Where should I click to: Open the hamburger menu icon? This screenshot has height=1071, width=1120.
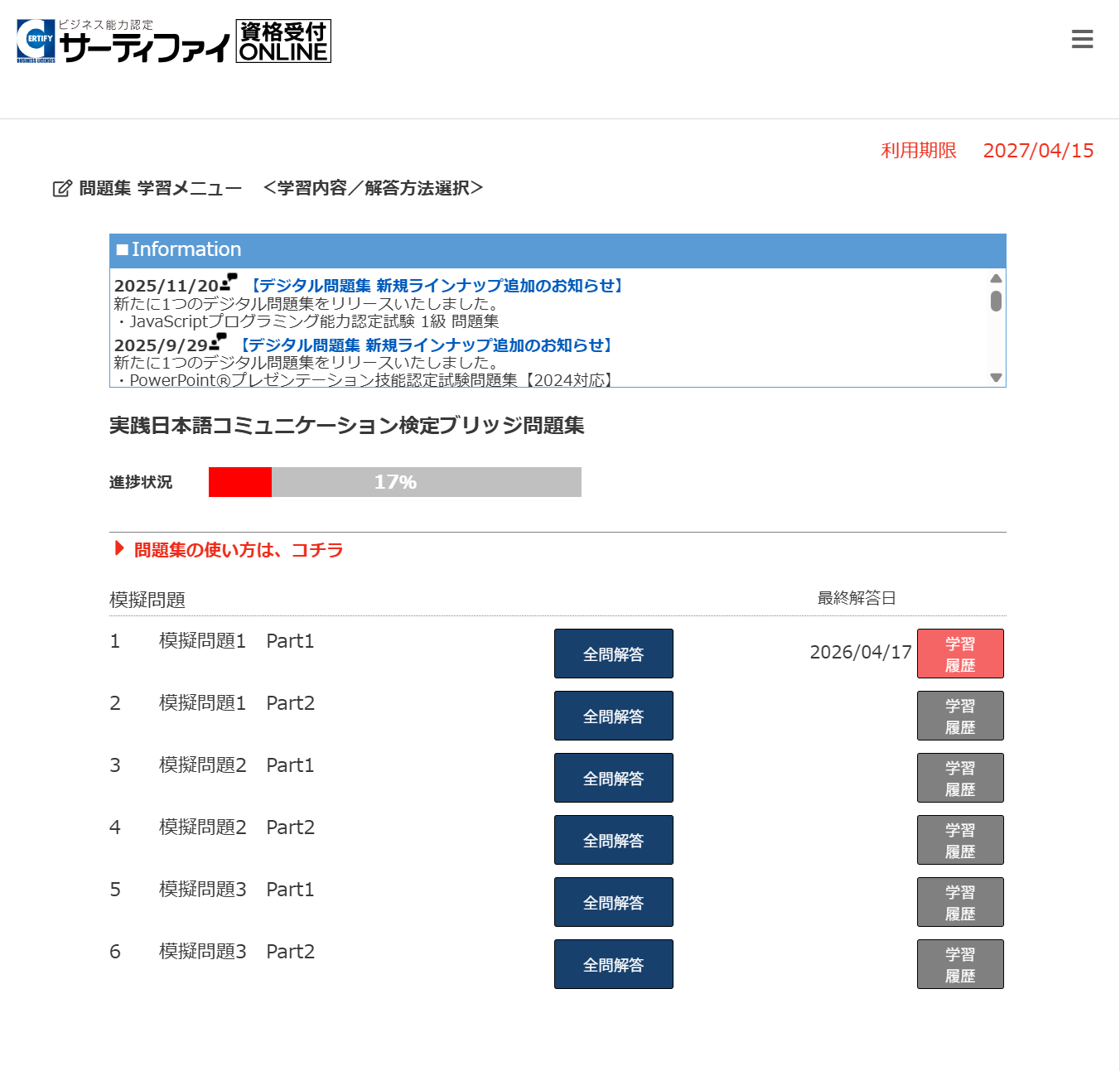click(x=1082, y=39)
